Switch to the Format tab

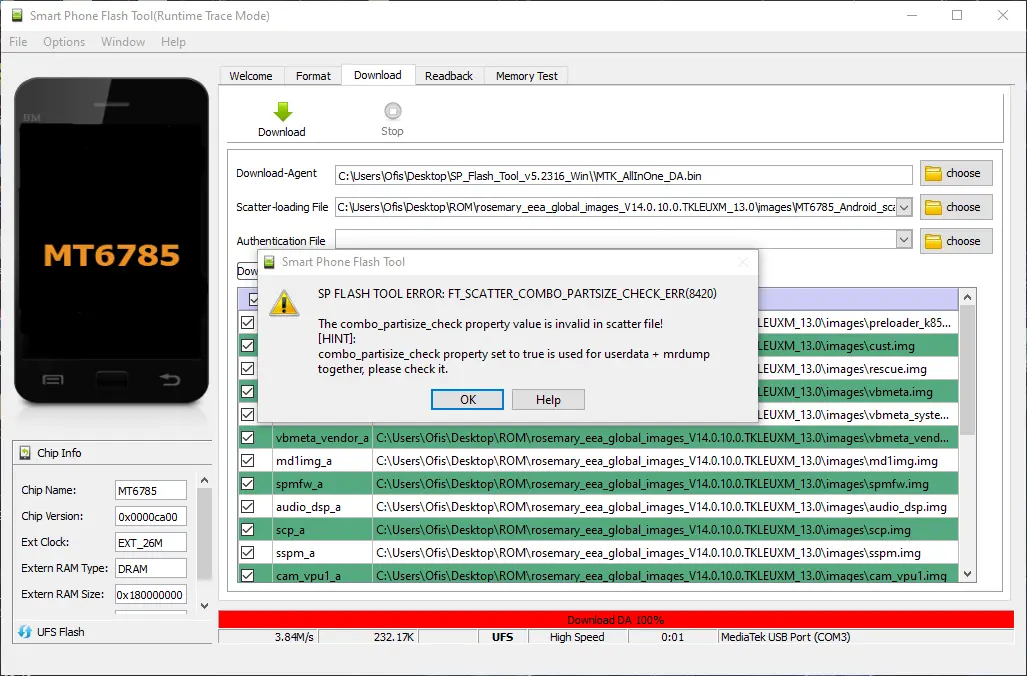point(313,76)
